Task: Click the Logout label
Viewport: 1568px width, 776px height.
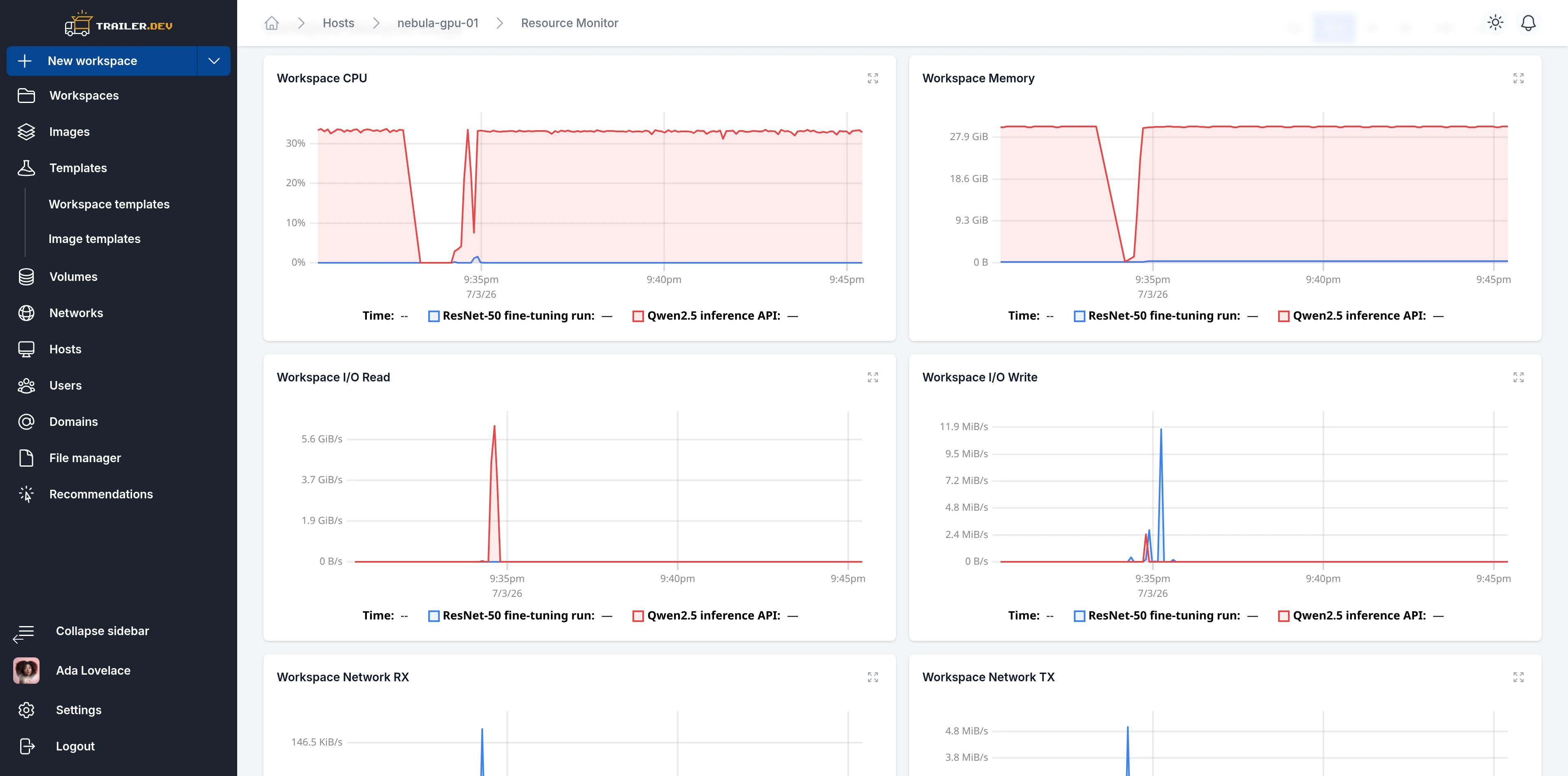Action: point(75,746)
